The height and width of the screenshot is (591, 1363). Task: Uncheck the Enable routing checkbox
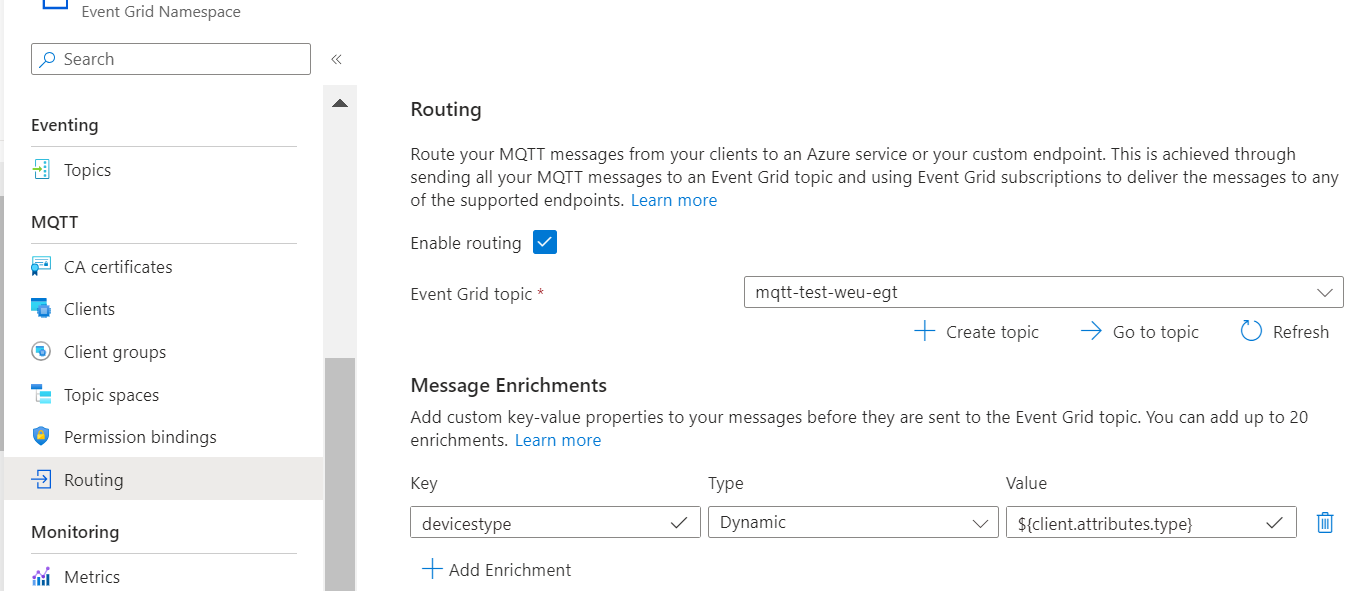[x=545, y=243]
